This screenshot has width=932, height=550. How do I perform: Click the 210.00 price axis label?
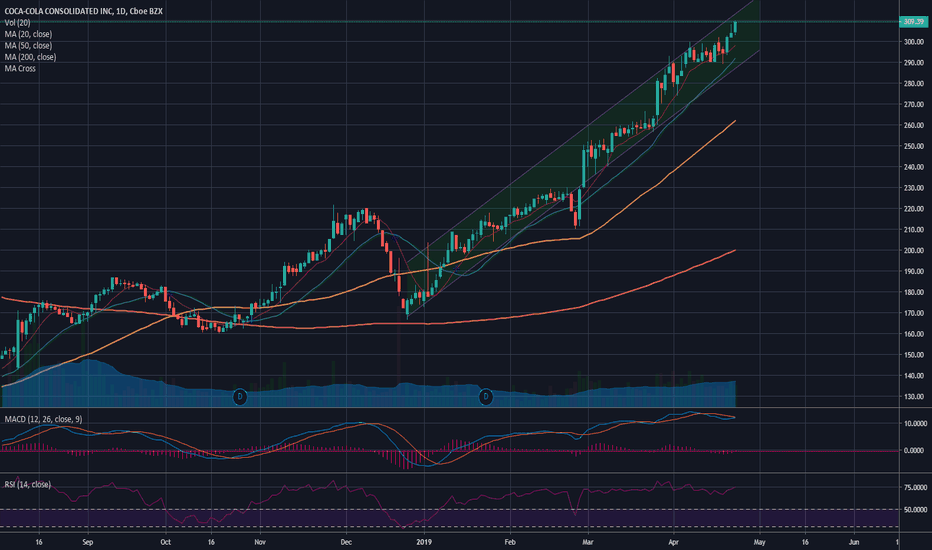point(914,230)
